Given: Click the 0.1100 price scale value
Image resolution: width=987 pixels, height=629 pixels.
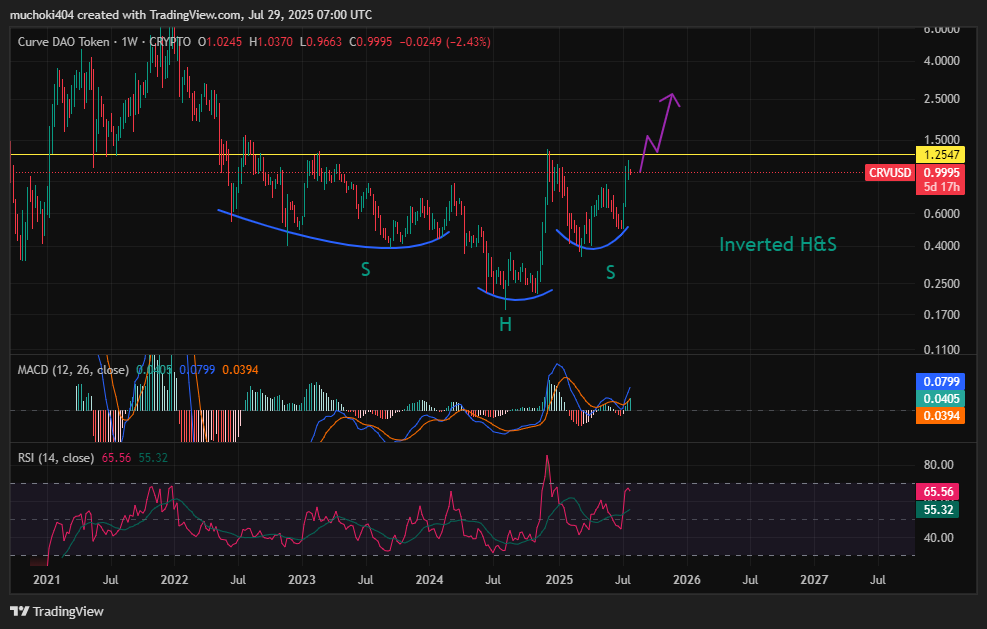Looking at the screenshot, I should click(942, 349).
